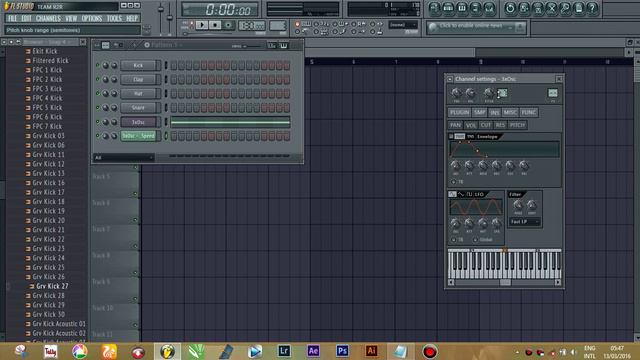Open the FILE menu
The image size is (640, 360).
click(12, 18)
